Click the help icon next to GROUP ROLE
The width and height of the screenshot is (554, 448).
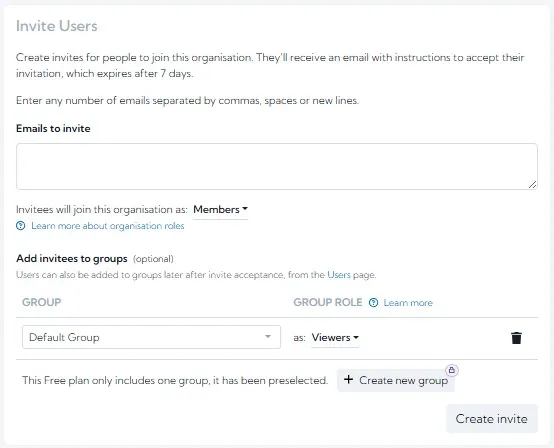click(x=373, y=303)
